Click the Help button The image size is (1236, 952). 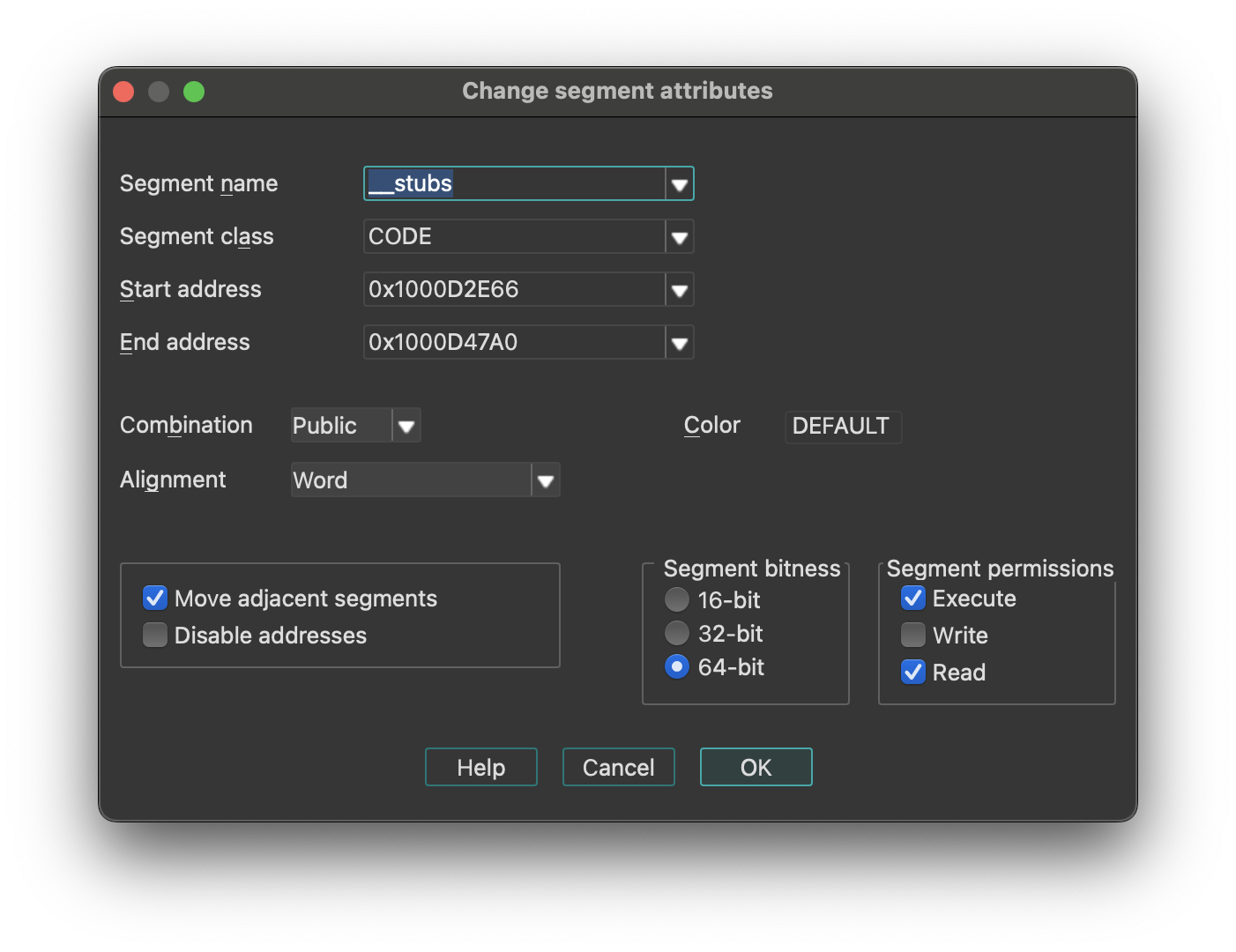point(480,767)
